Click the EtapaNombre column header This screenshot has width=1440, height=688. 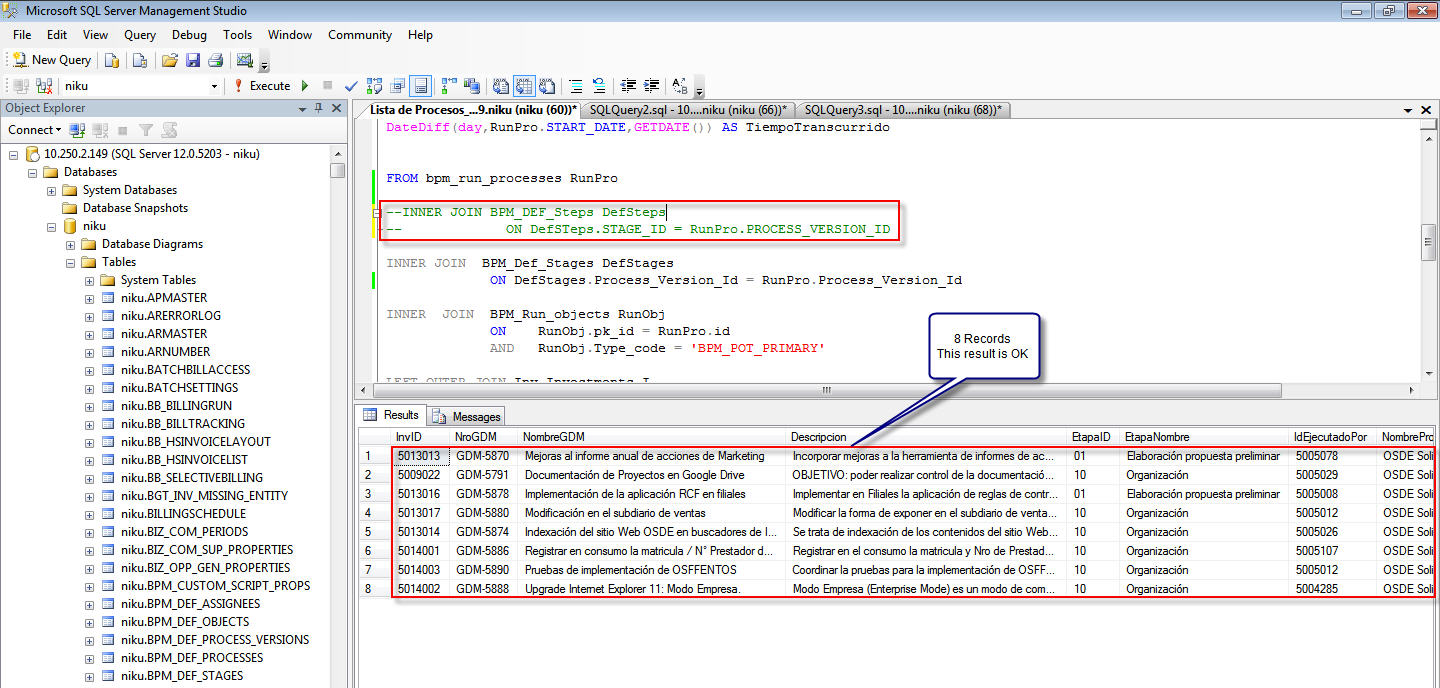[x=1204, y=437]
